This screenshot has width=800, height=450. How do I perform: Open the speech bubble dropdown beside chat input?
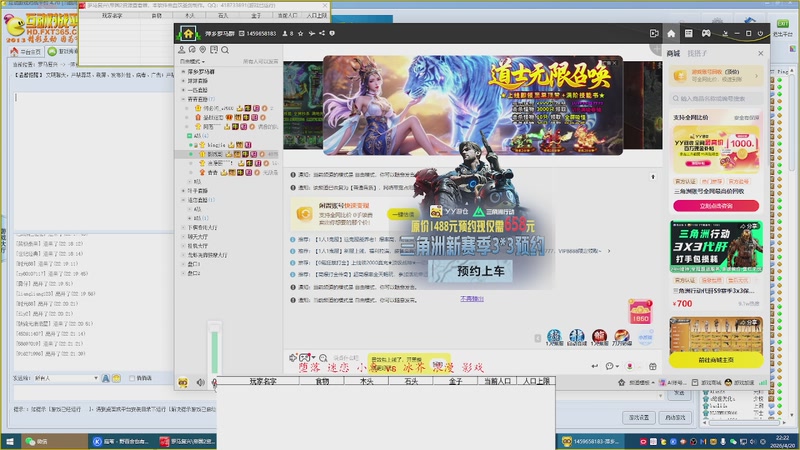tap(612, 366)
